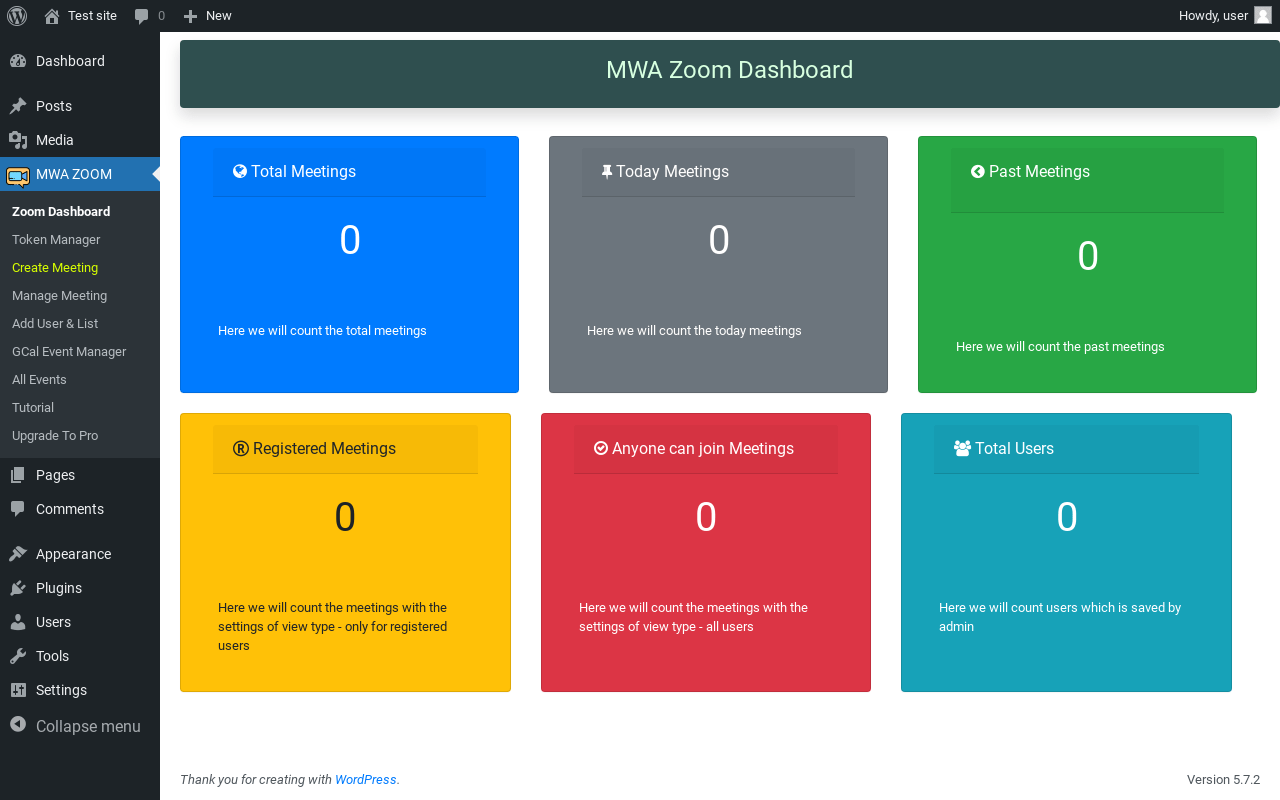Open Token Manager submenu
This screenshot has height=800, width=1280.
click(56, 240)
